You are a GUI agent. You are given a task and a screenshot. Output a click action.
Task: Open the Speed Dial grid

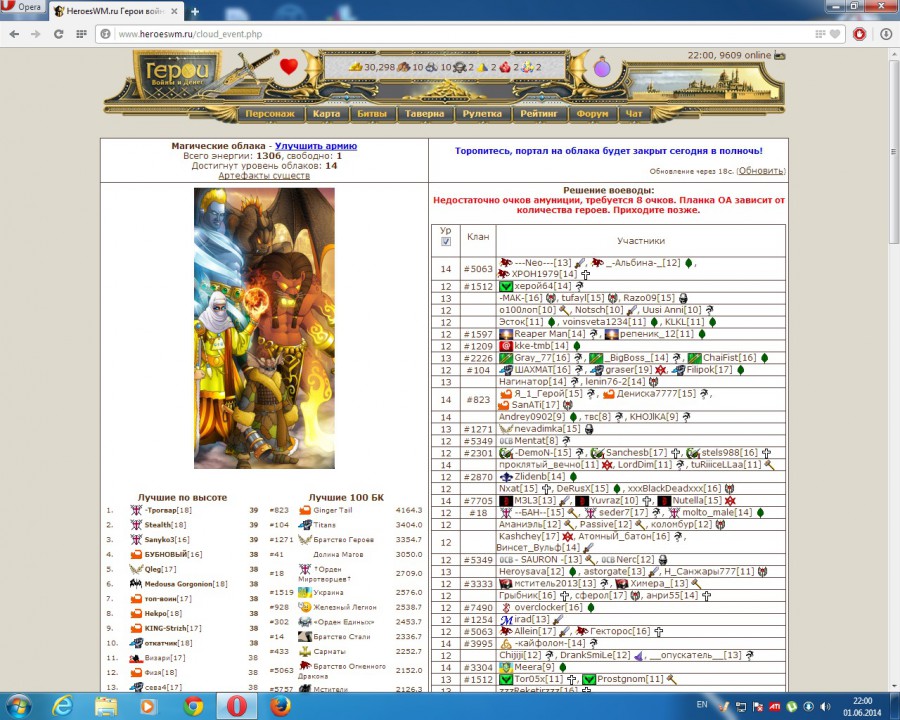[81, 34]
